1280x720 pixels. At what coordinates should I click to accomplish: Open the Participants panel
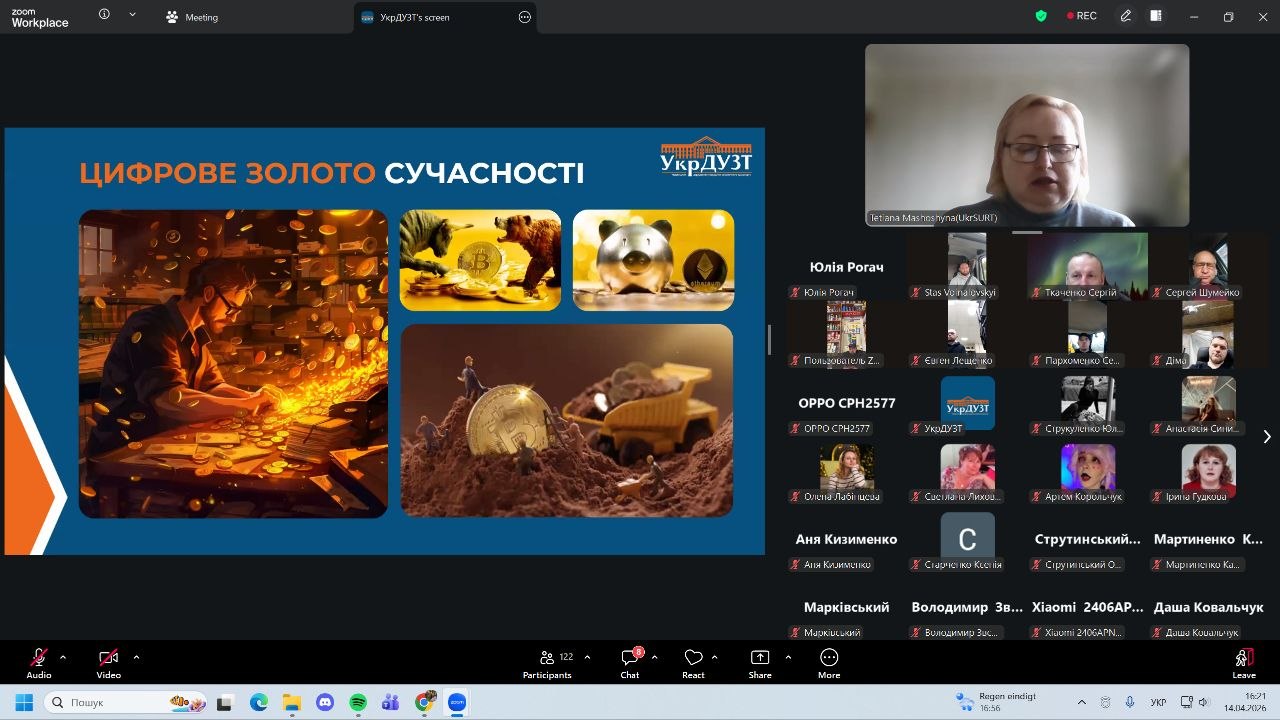point(547,655)
